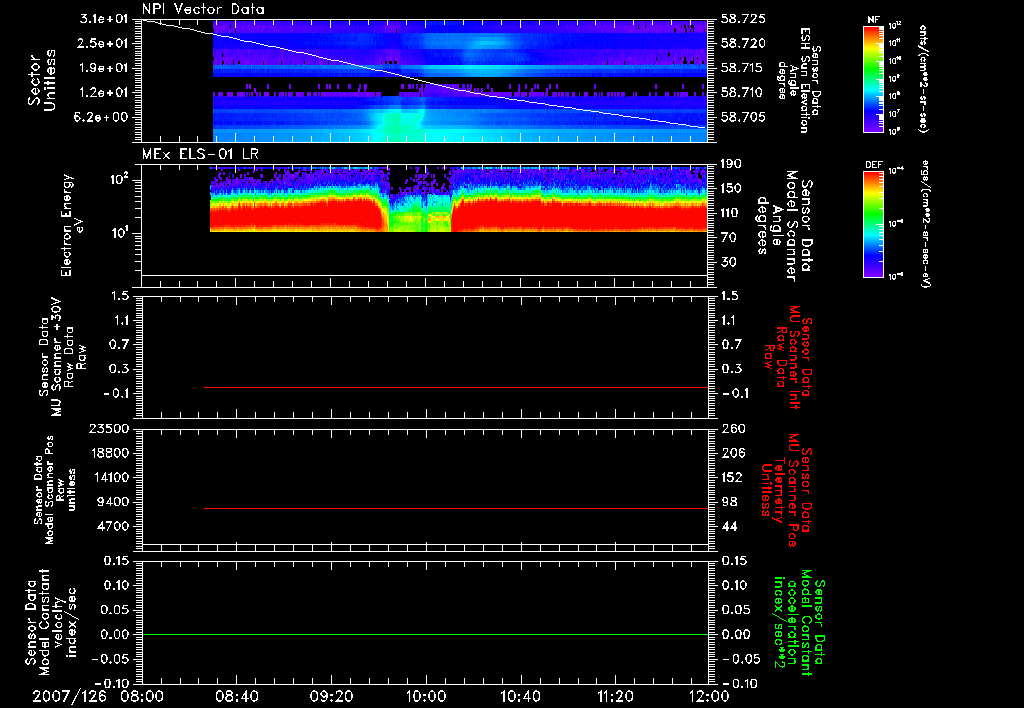Image resolution: width=1024 pixels, height=708 pixels.
Task: Click the 23500 scanner position tick value
Action: pos(109,428)
